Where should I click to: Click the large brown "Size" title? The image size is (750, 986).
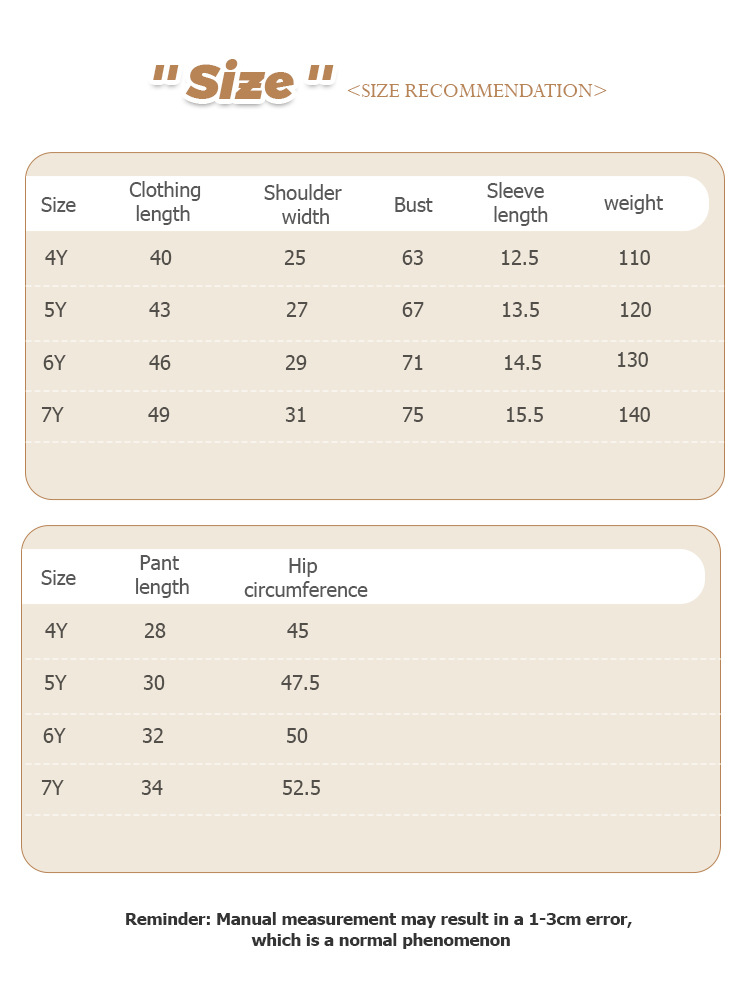coord(241,83)
